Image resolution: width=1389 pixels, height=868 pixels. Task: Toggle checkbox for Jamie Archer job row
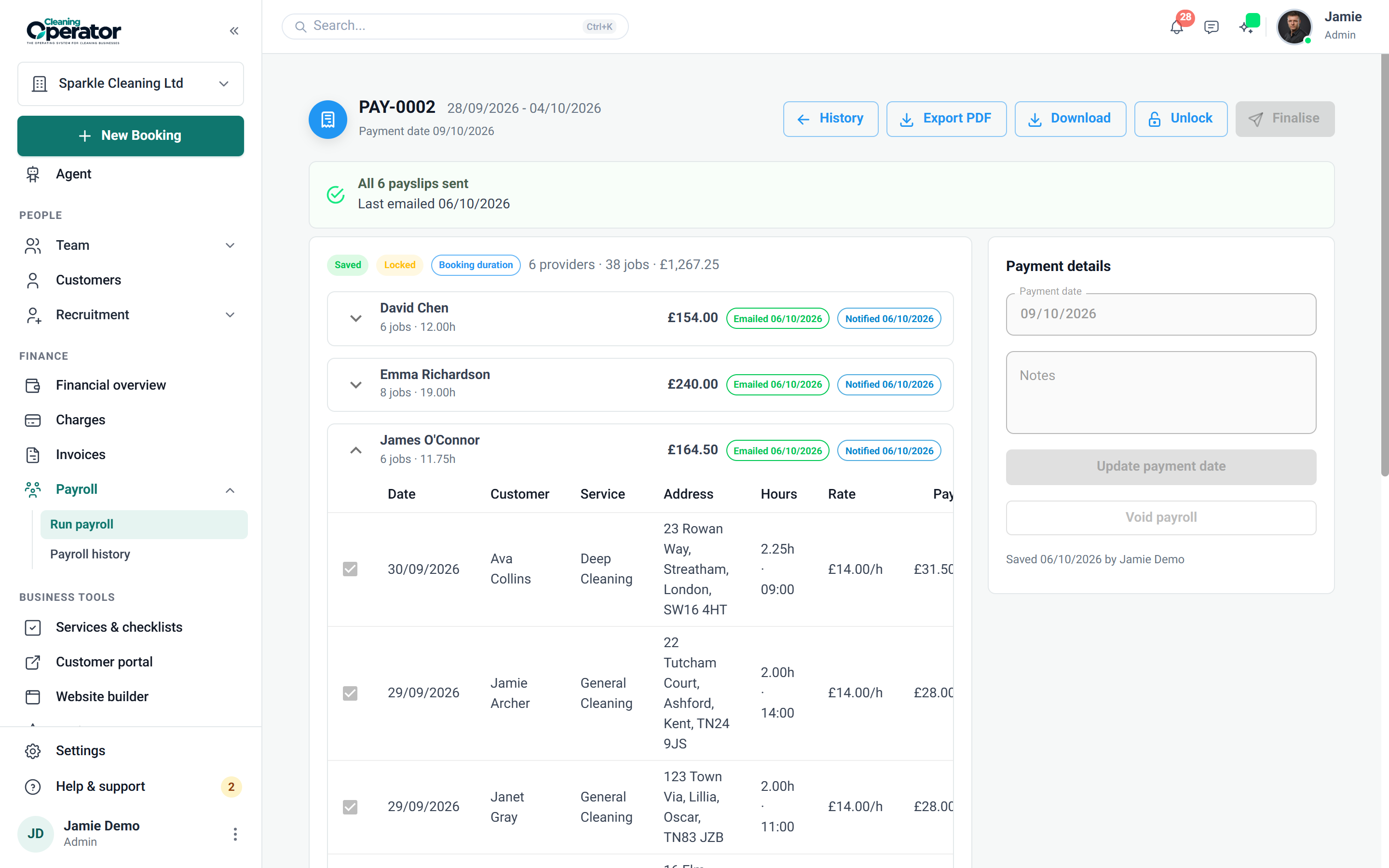tap(350, 693)
